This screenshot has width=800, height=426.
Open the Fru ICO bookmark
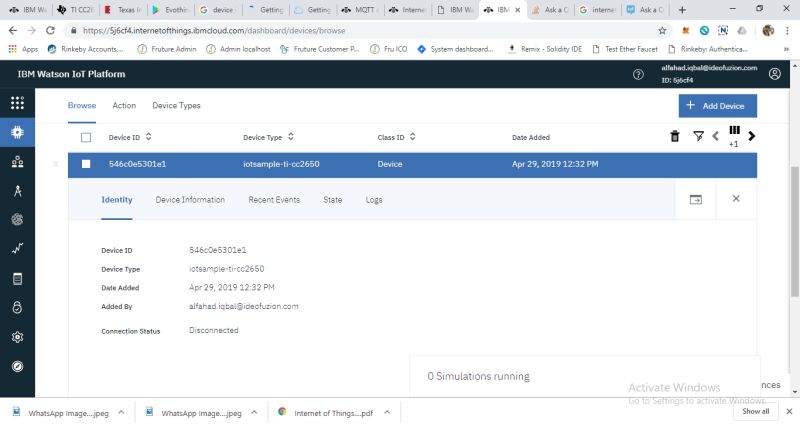pos(389,49)
